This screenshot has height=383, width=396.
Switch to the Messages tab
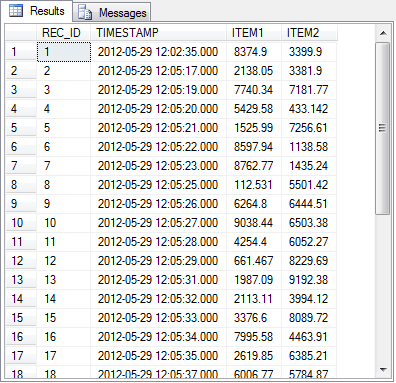click(x=112, y=12)
